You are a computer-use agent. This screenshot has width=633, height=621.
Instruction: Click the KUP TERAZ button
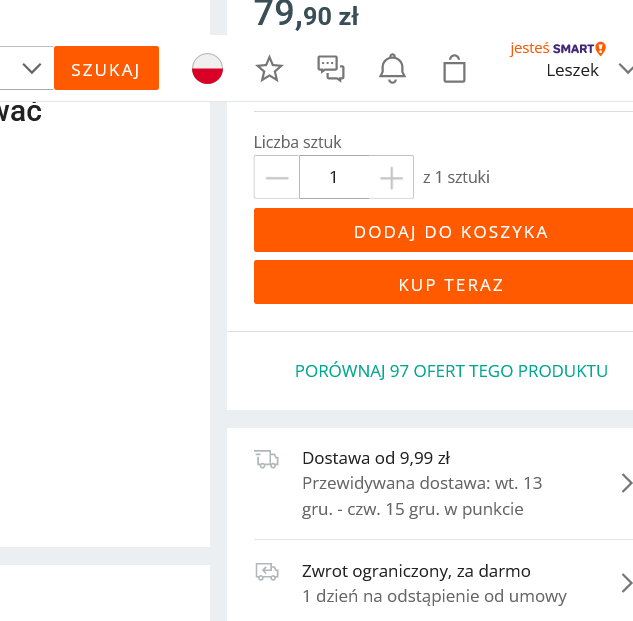click(x=451, y=285)
